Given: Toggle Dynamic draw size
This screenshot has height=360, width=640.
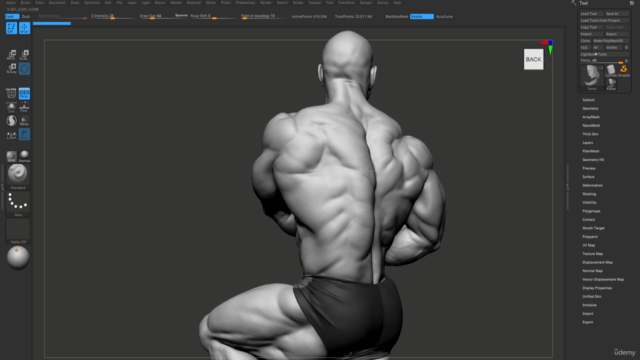Looking at the screenshot, I should point(181,16).
